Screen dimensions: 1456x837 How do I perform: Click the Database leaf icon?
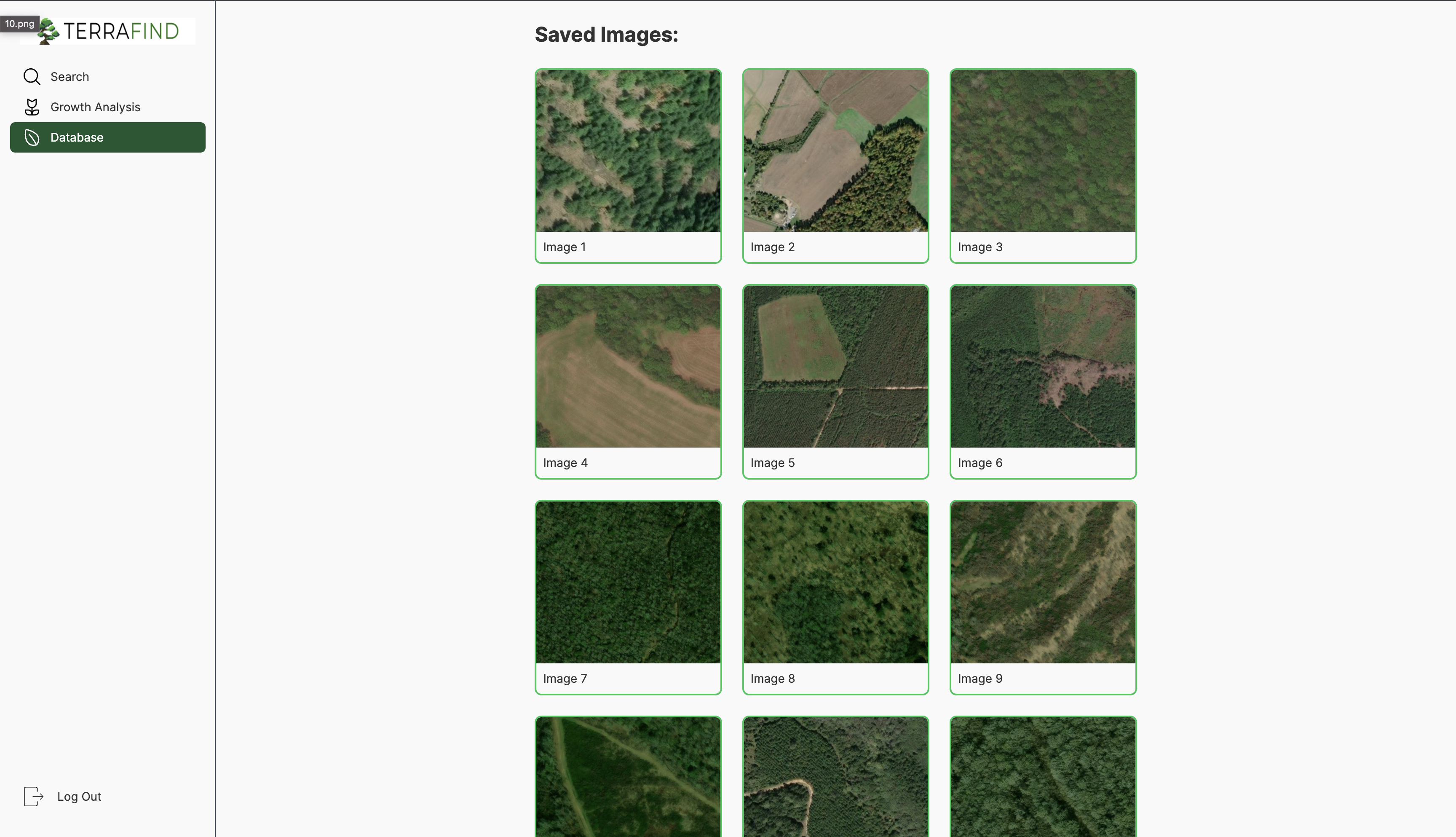click(x=32, y=137)
